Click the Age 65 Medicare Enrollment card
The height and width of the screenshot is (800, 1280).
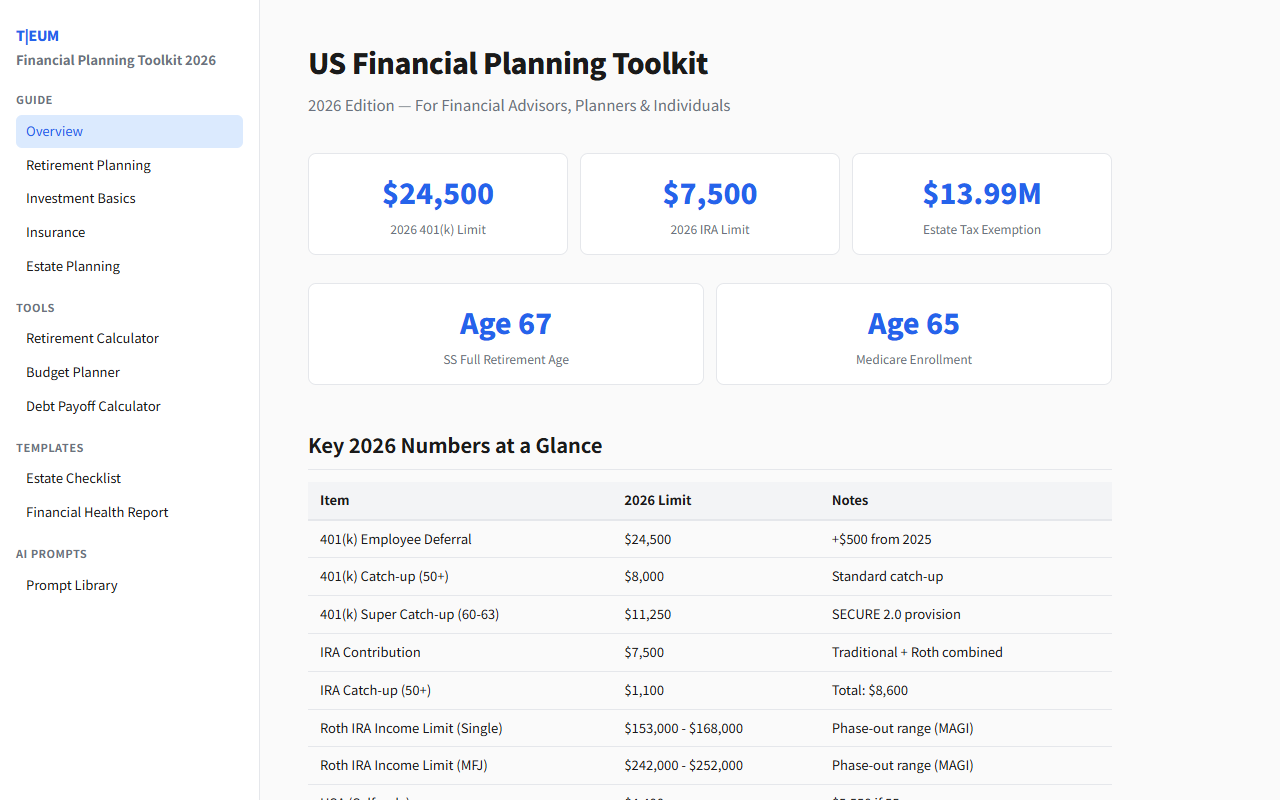pyautogui.click(x=913, y=334)
